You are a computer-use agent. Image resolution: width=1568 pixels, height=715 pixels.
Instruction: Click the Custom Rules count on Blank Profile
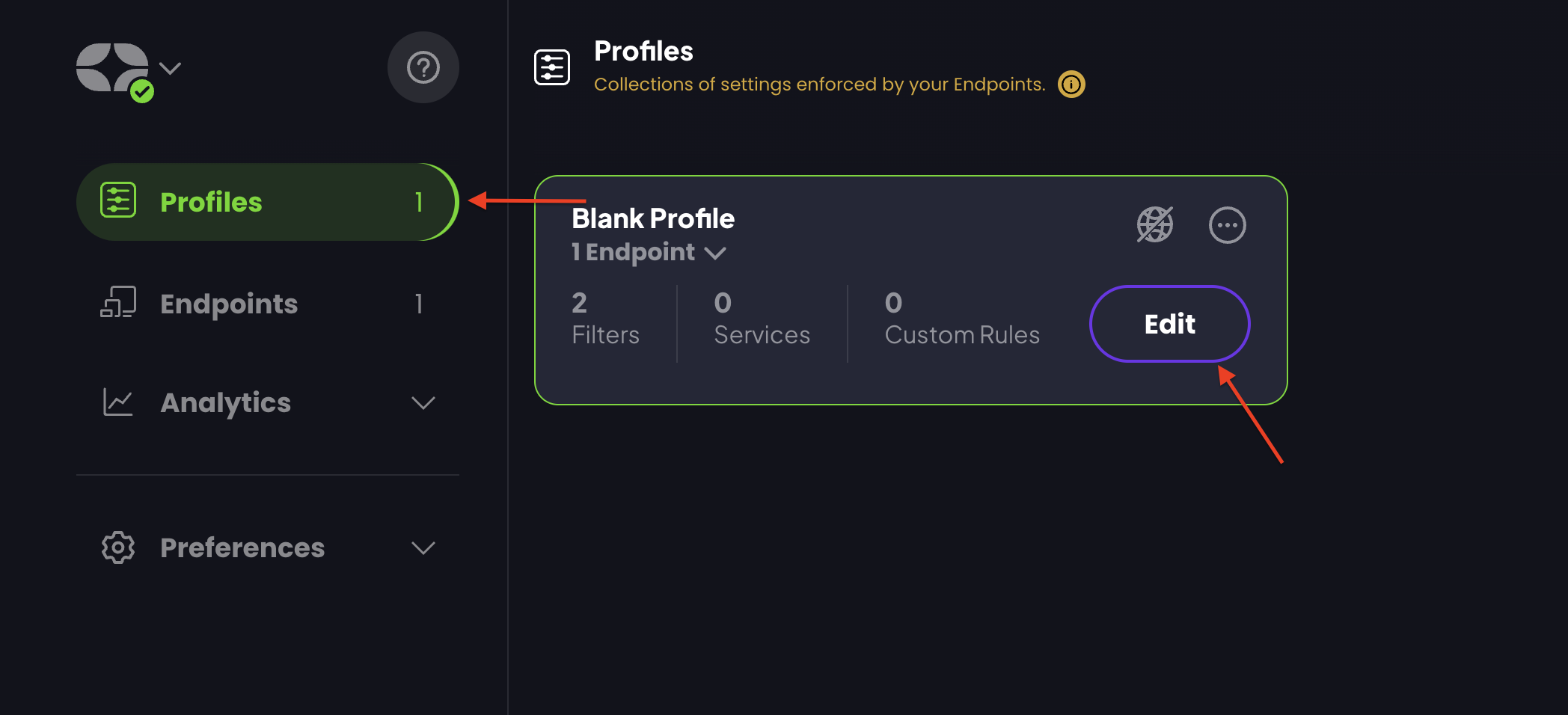(962, 318)
